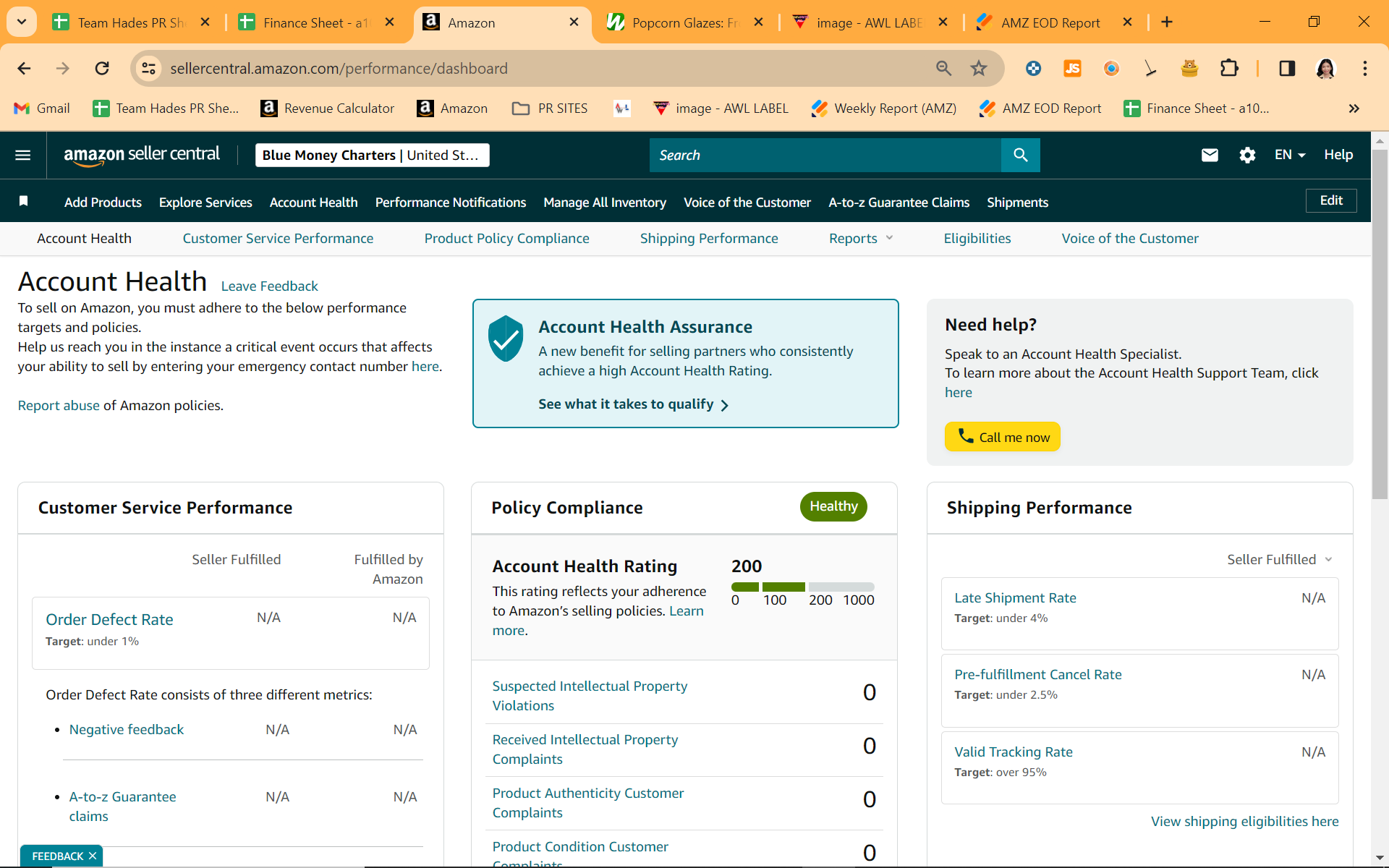The width and height of the screenshot is (1389, 868).
Task: Open Suspected Intellectual Property Violations link
Action: pyautogui.click(x=590, y=696)
